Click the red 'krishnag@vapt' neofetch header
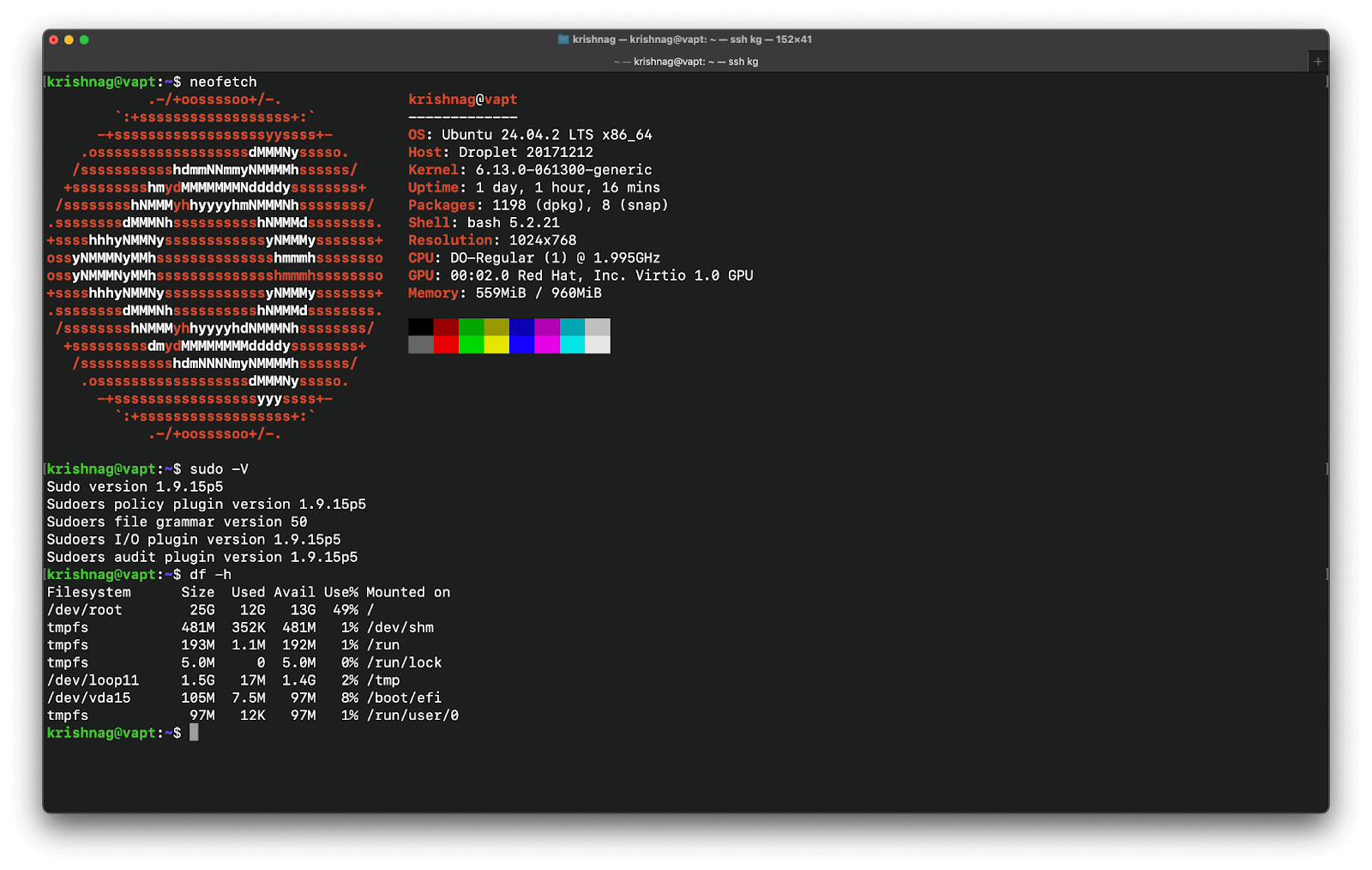The width and height of the screenshot is (1372, 870). (463, 100)
